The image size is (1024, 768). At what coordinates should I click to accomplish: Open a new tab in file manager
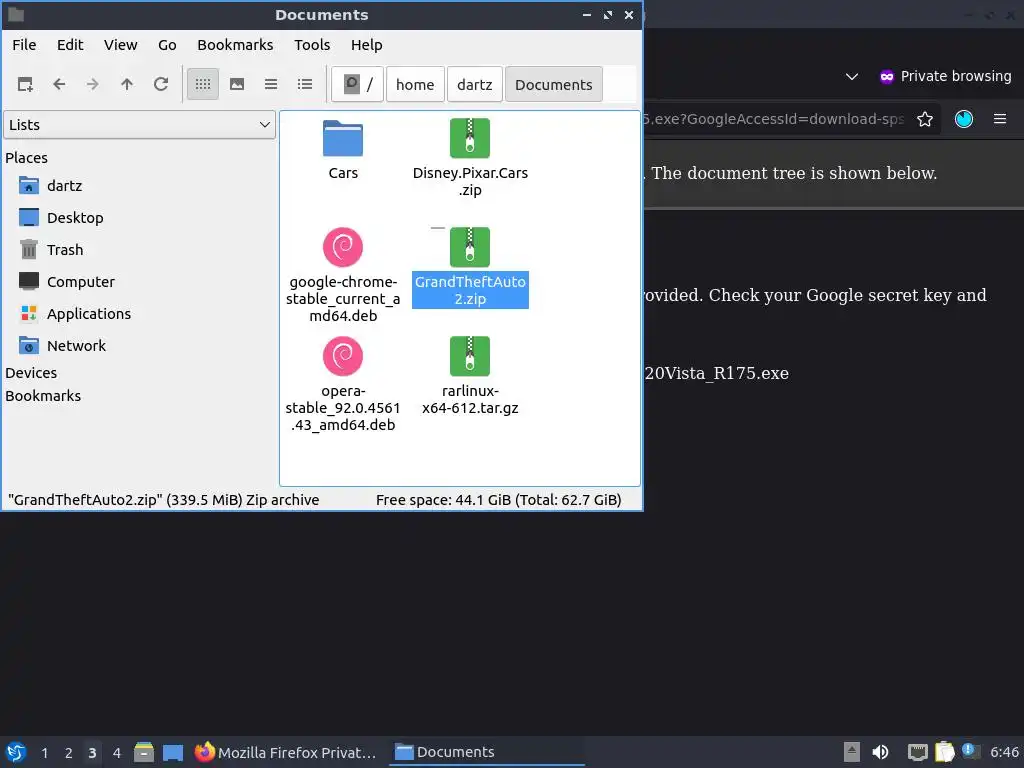pos(25,84)
